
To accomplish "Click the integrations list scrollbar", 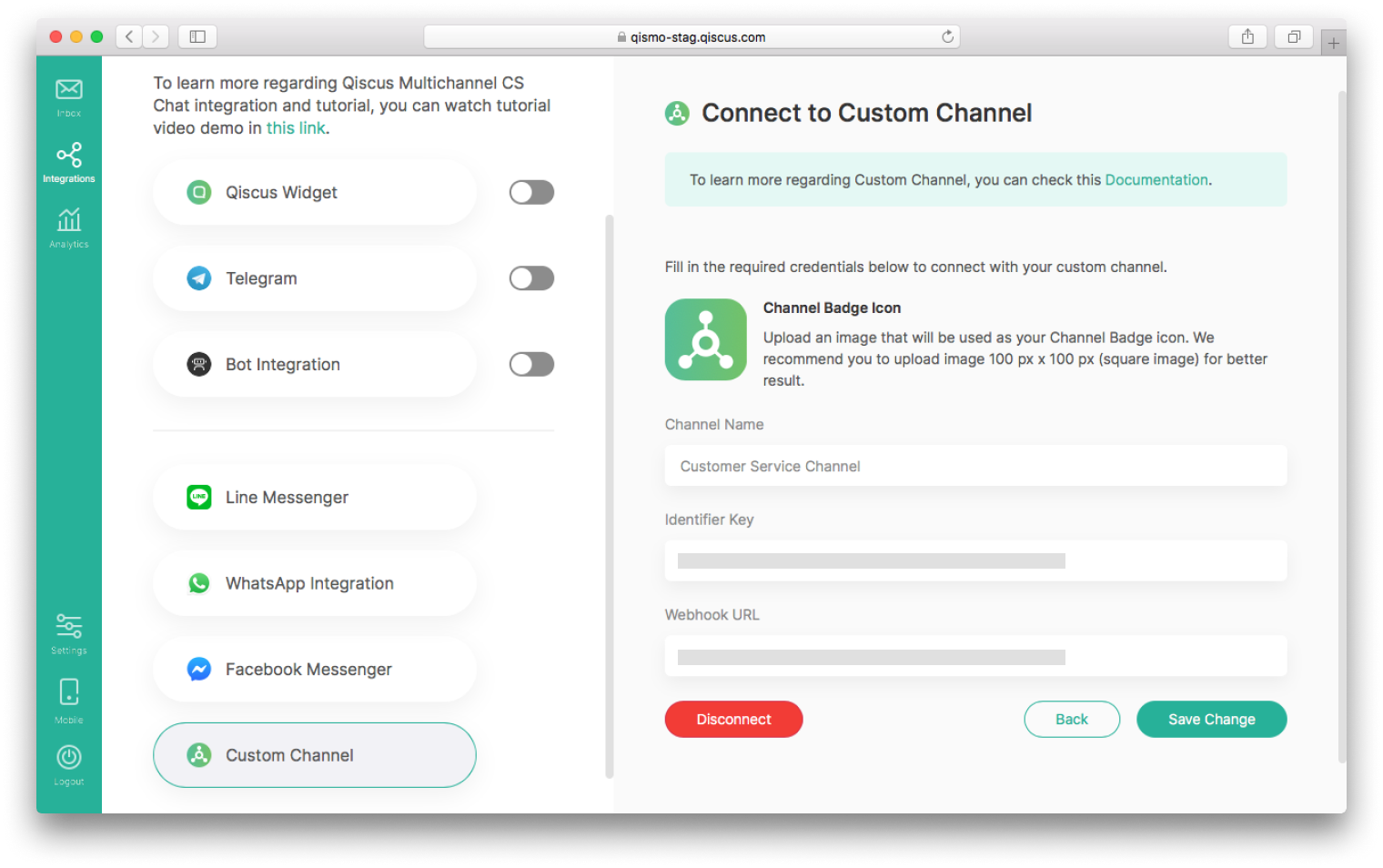I will (x=610, y=496).
